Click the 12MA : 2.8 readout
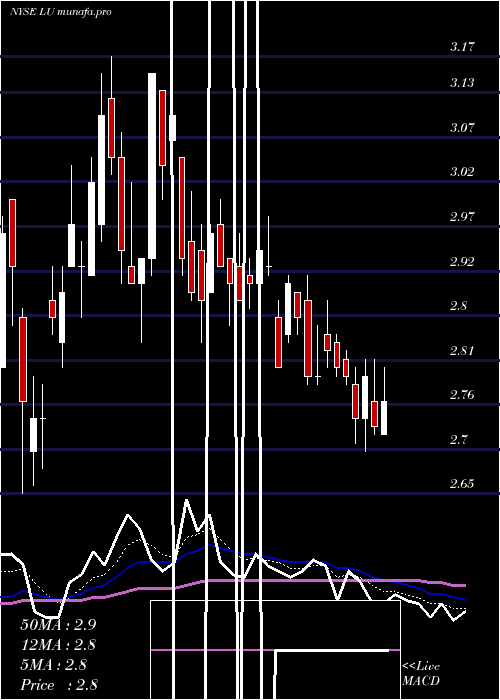500x700 pixels. coord(58,645)
